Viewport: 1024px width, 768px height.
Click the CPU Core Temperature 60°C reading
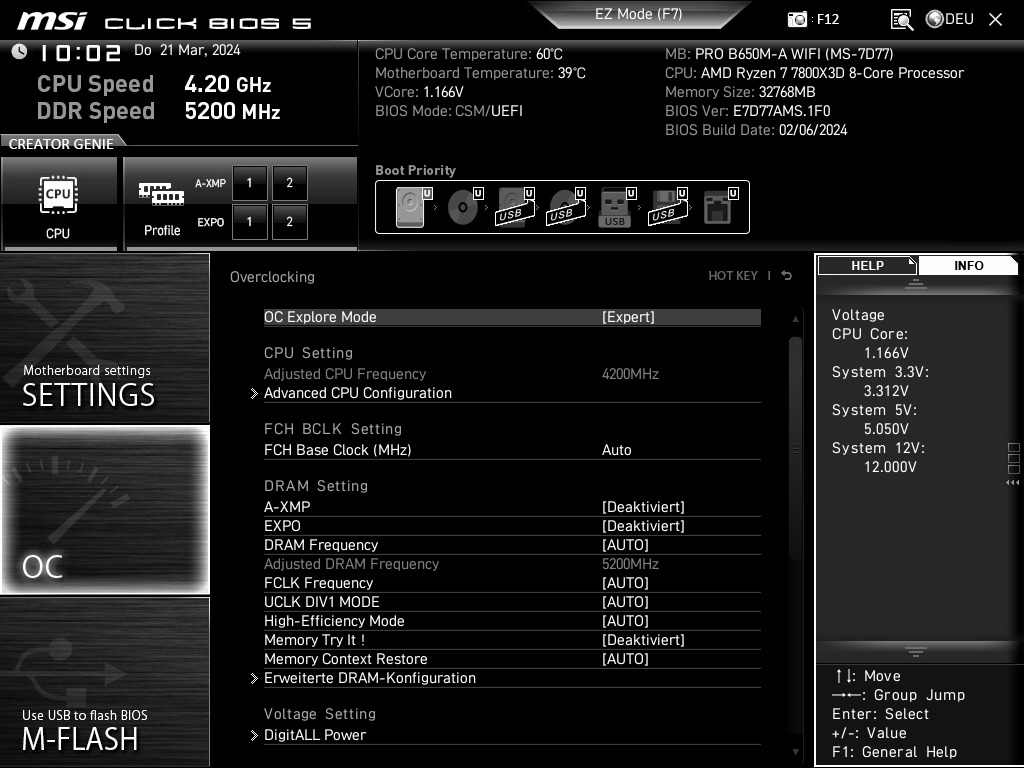point(468,54)
